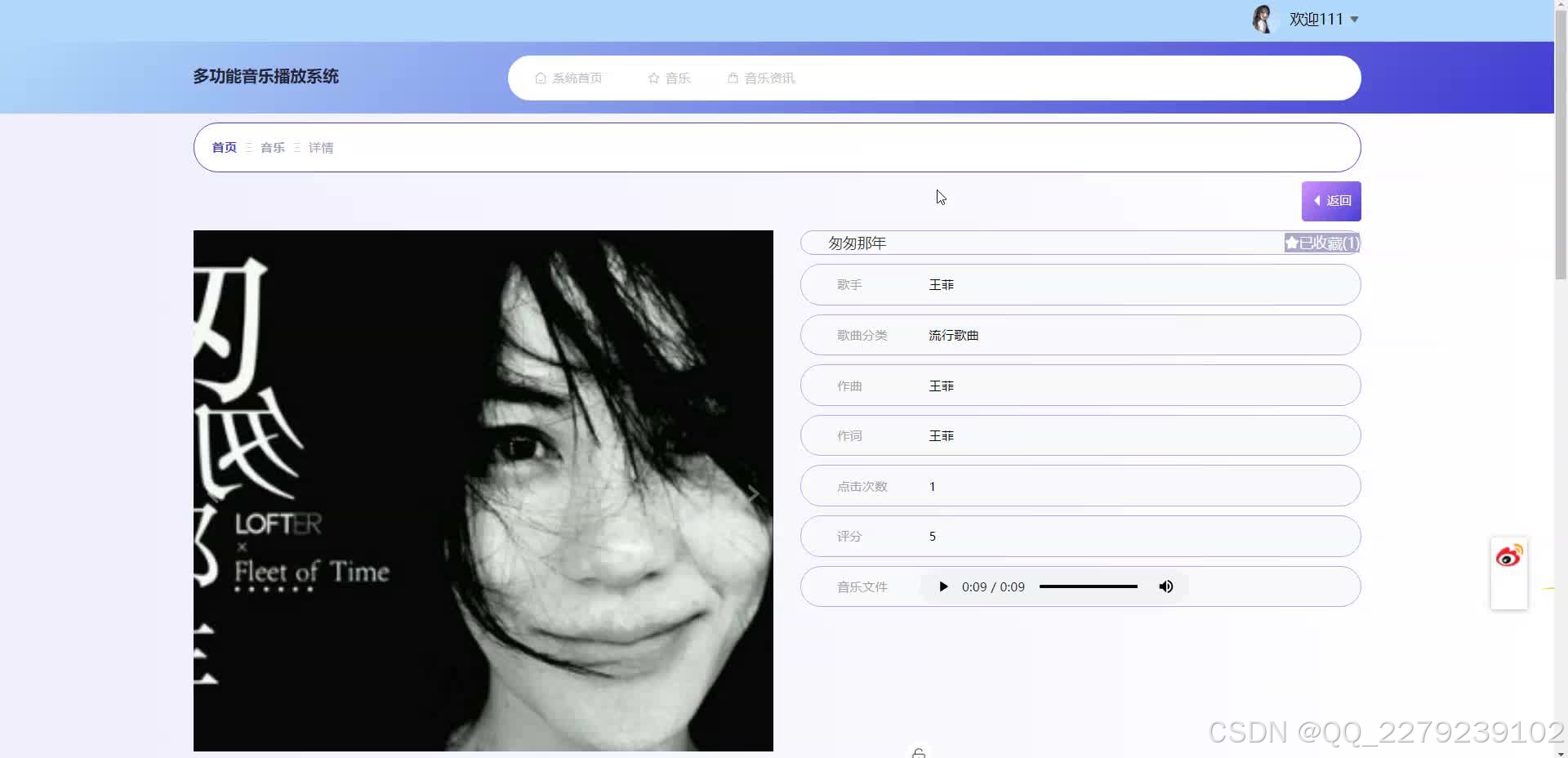Click the 返回 back button

click(1331, 201)
